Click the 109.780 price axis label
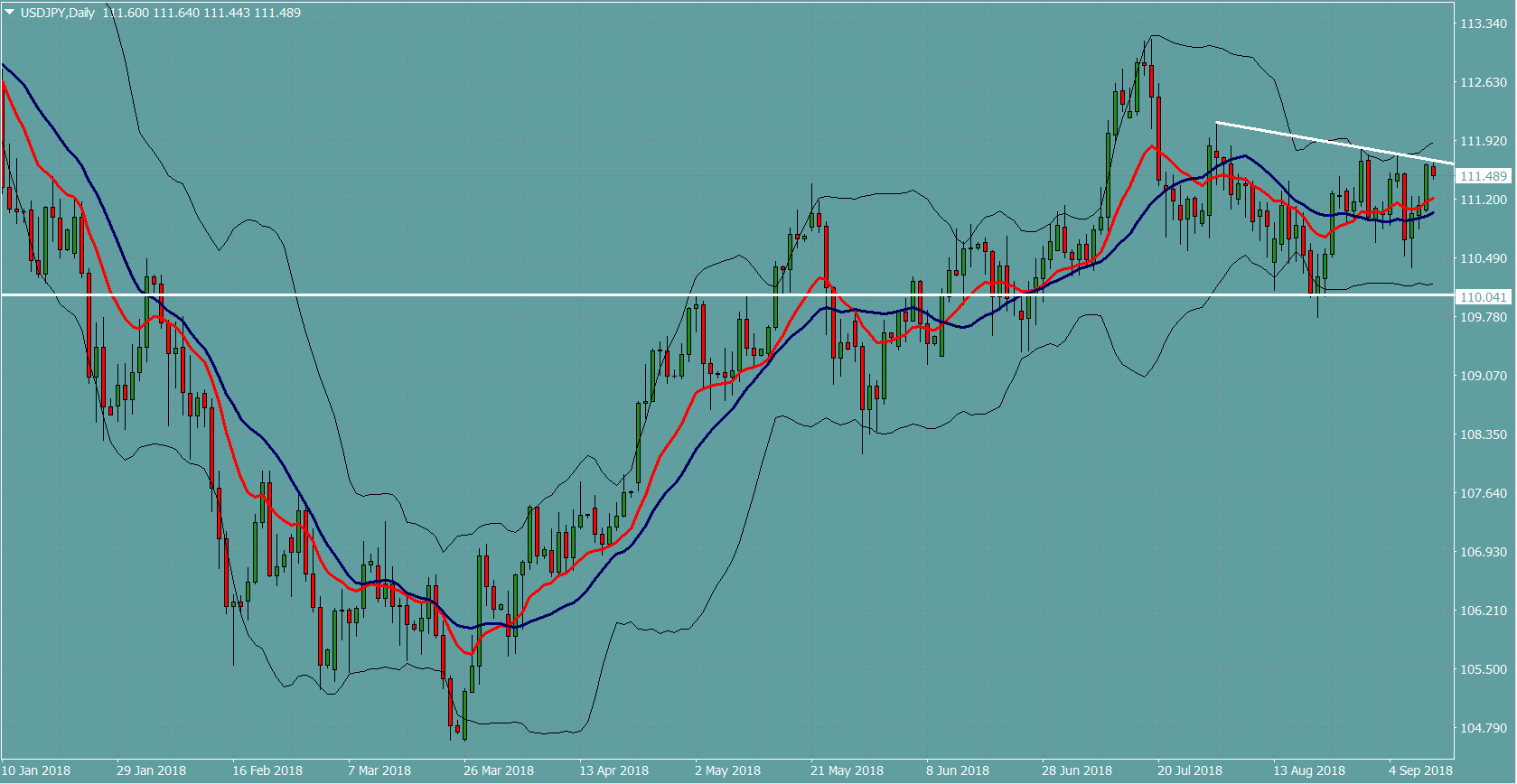Image resolution: width=1517 pixels, height=784 pixels. click(1483, 317)
